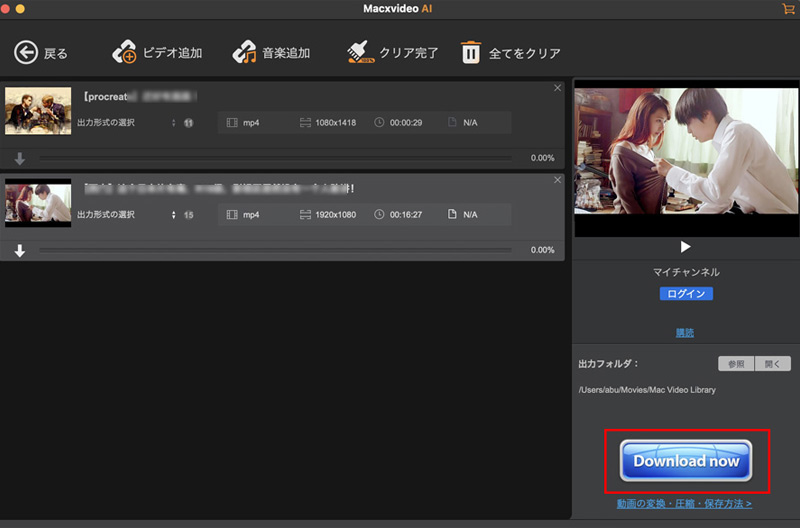Click the progress bar of 00:16:27 video

point(276,250)
